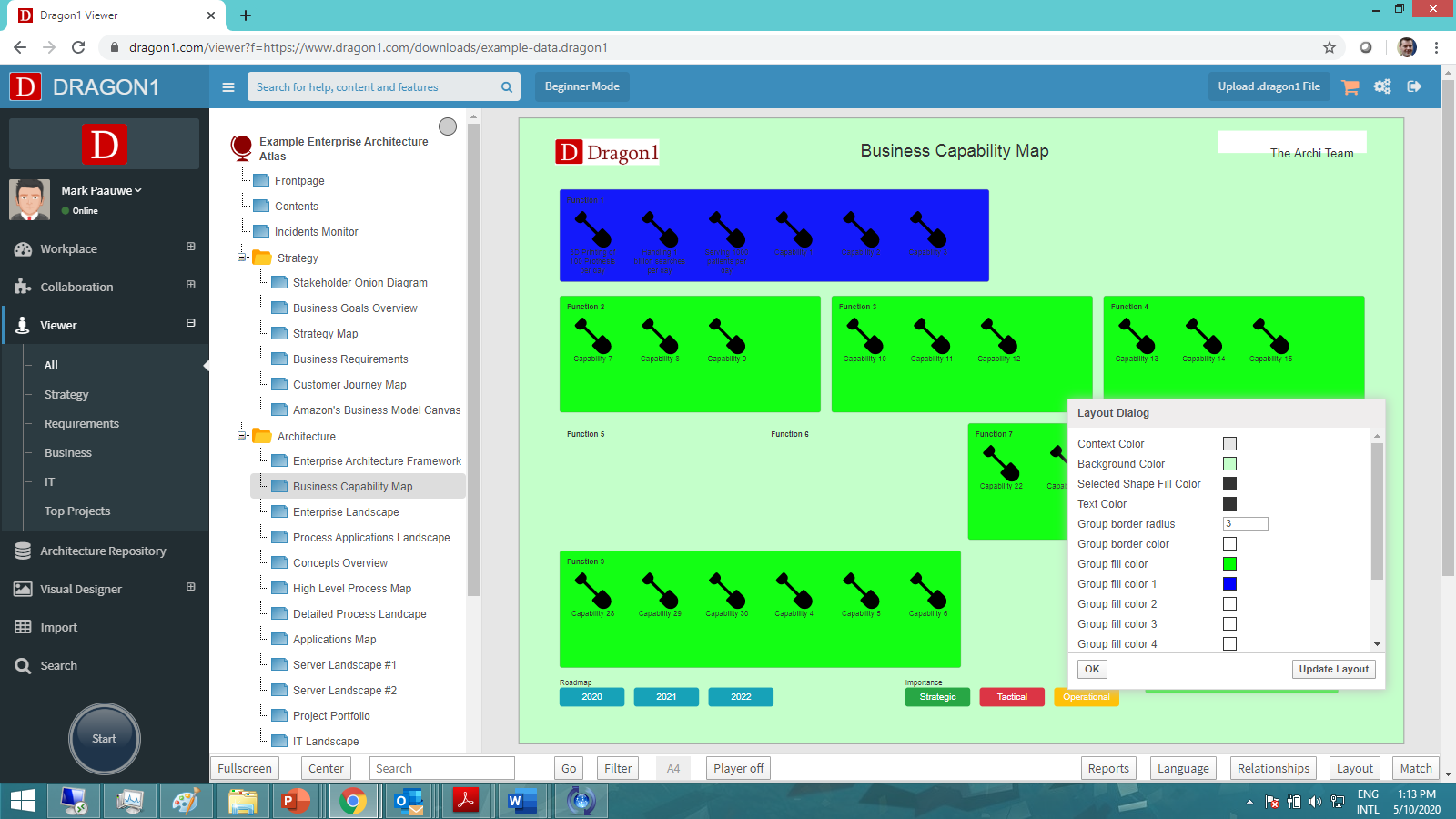The width and height of the screenshot is (1456, 819).
Task: Open settings gears icon in header
Action: click(x=1382, y=86)
